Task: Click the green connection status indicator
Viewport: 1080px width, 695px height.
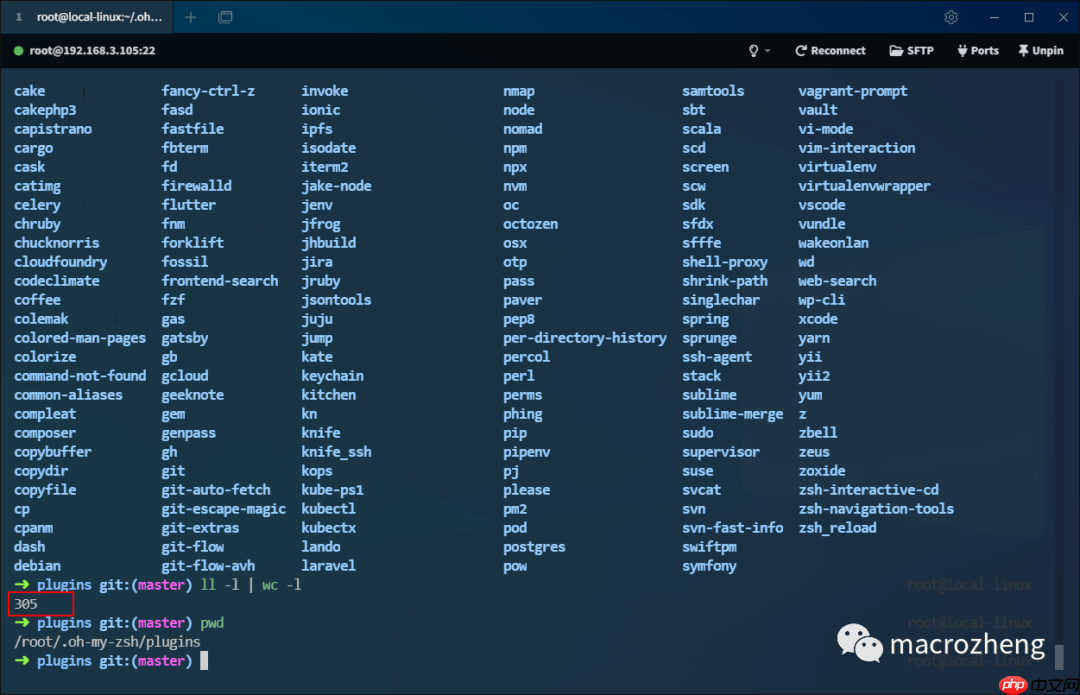Action: 19,51
